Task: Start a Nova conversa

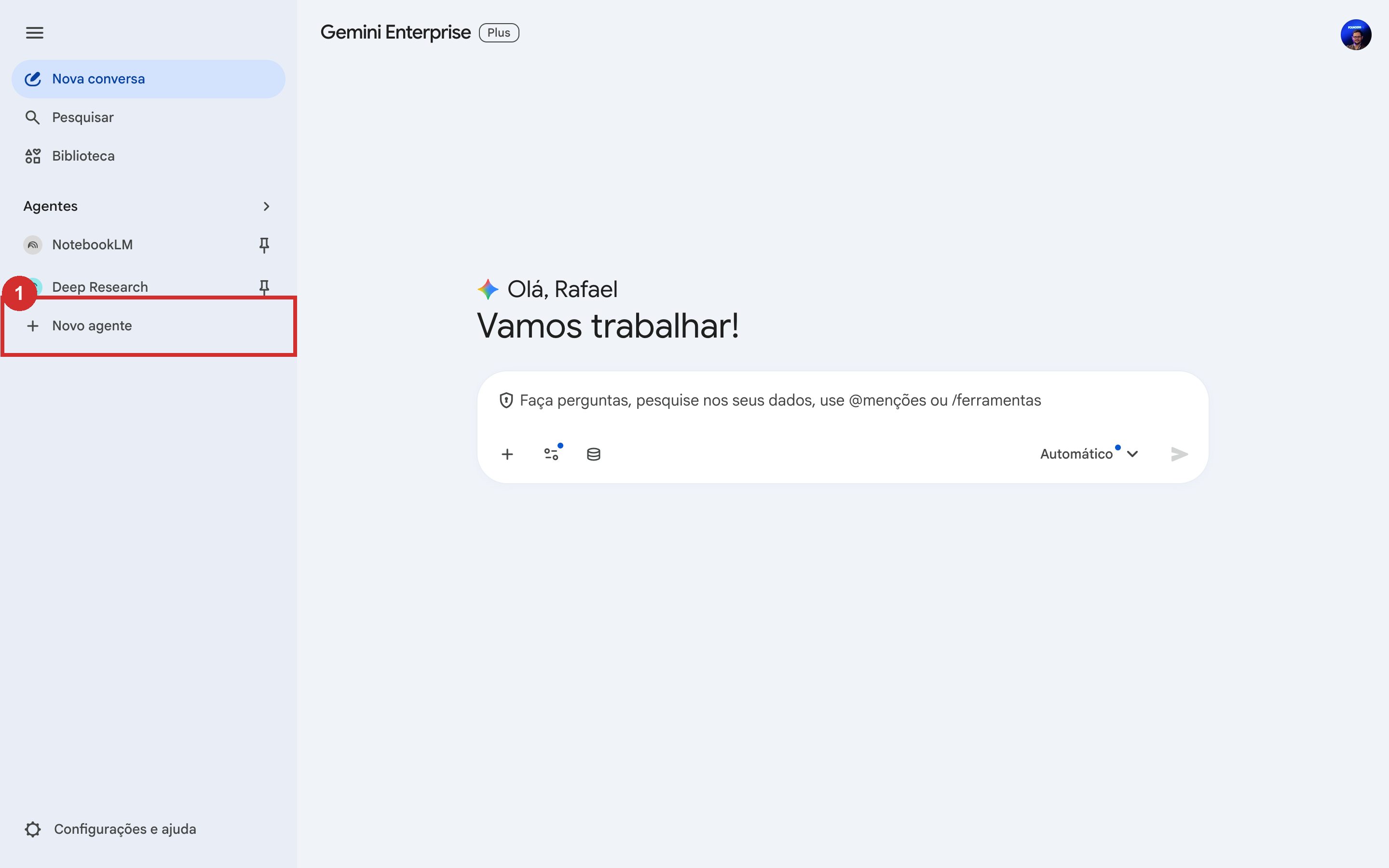Action: pyautogui.click(x=148, y=79)
